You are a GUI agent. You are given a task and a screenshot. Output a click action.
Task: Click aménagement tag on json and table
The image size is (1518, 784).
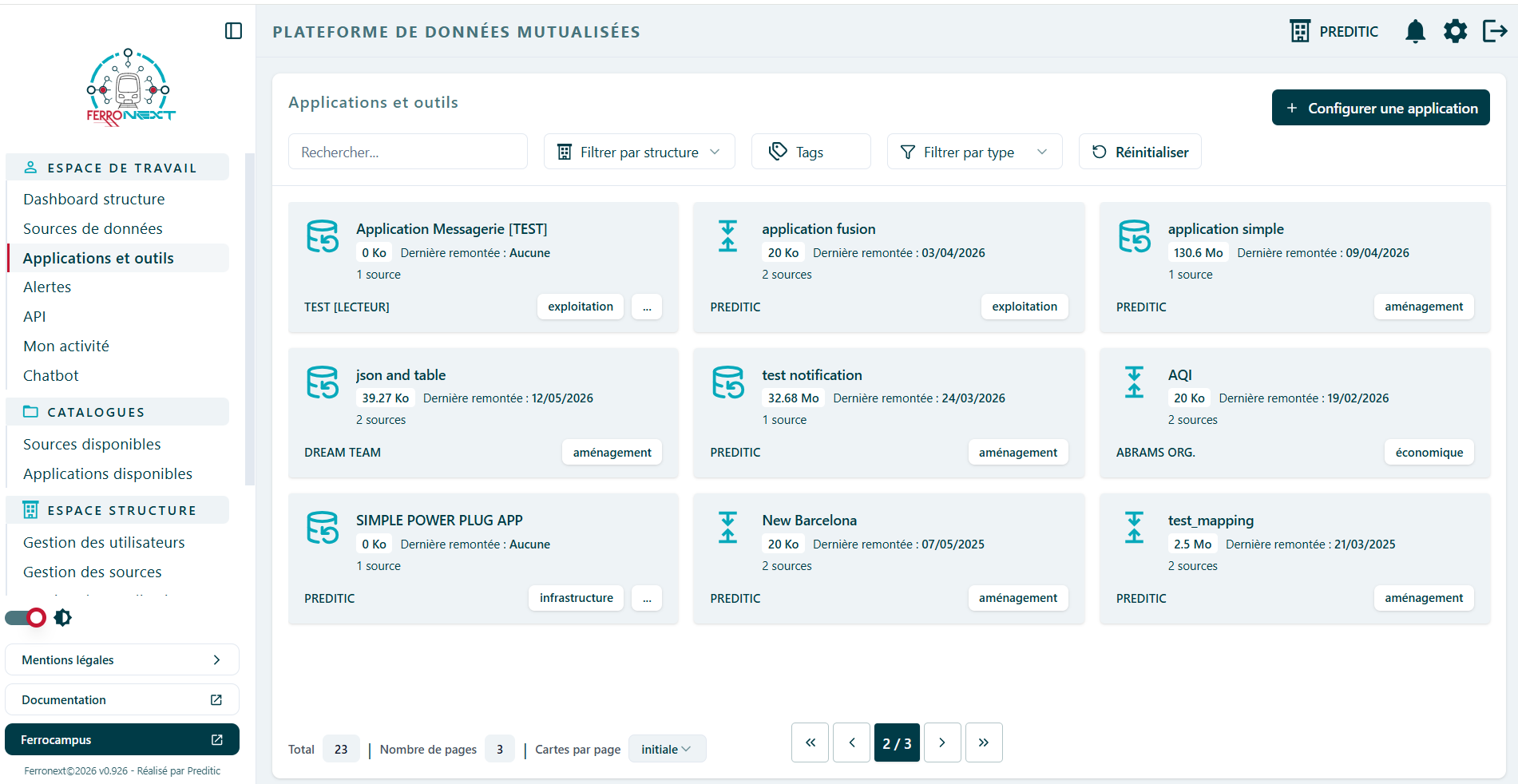tap(612, 453)
